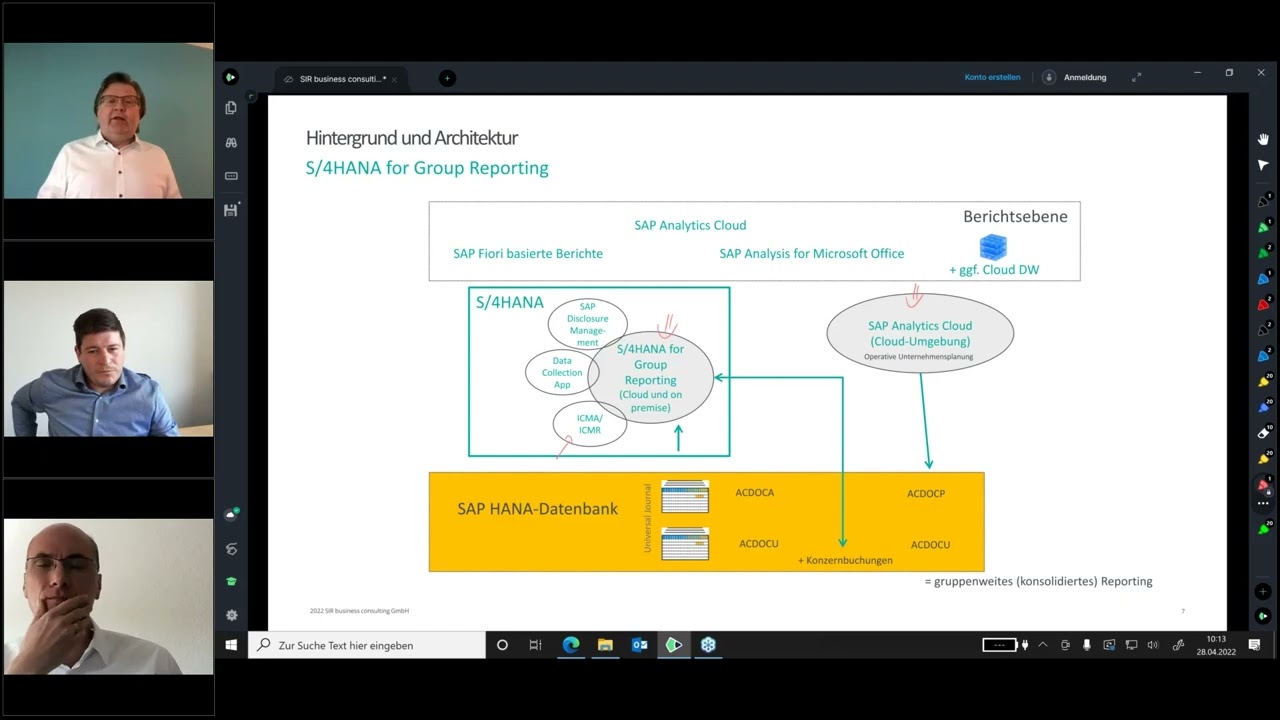The image size is (1280, 720).
Task: Pick the black pen size 2
Action: click(1263, 330)
